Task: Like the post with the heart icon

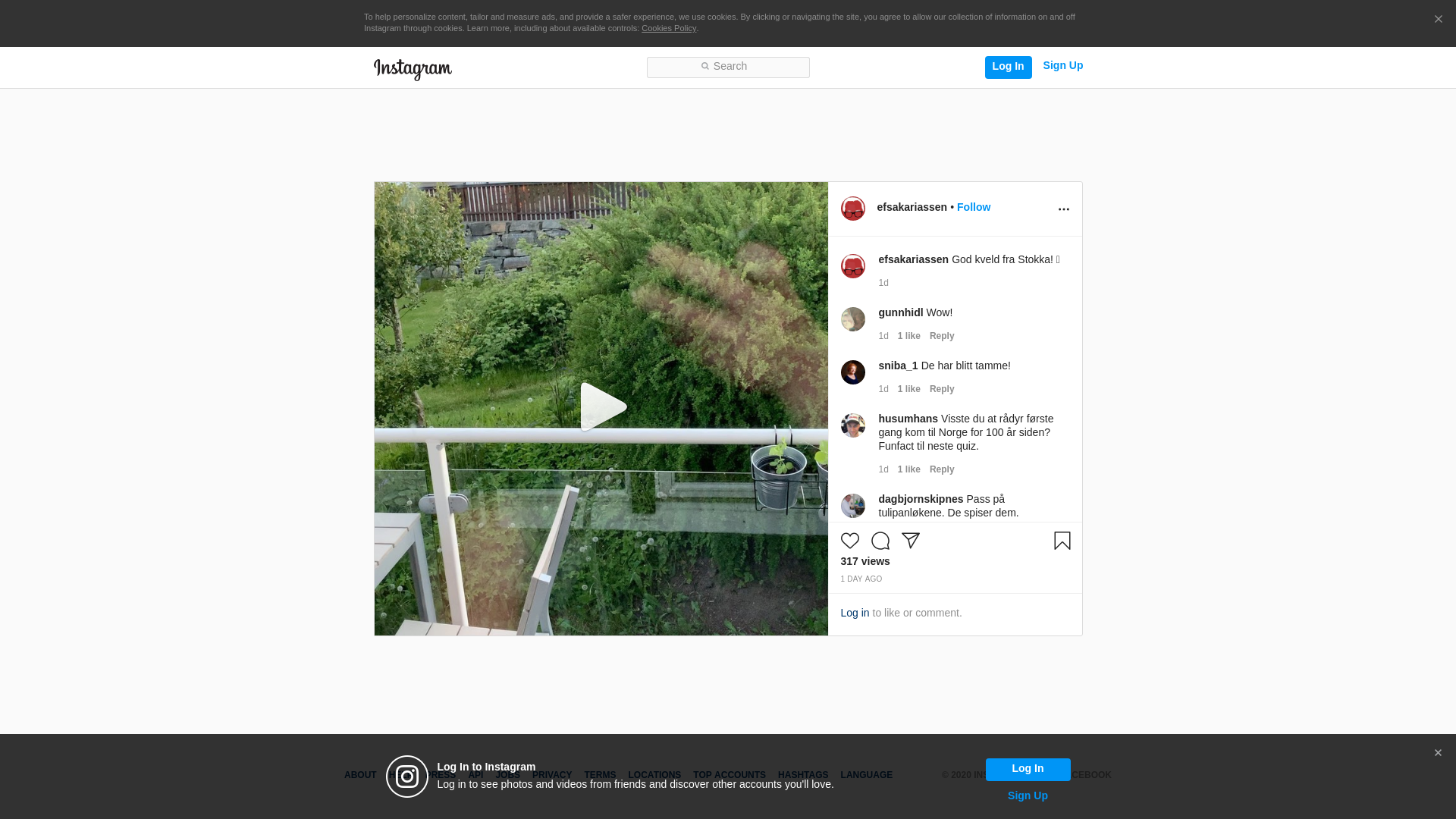Action: pos(849,541)
